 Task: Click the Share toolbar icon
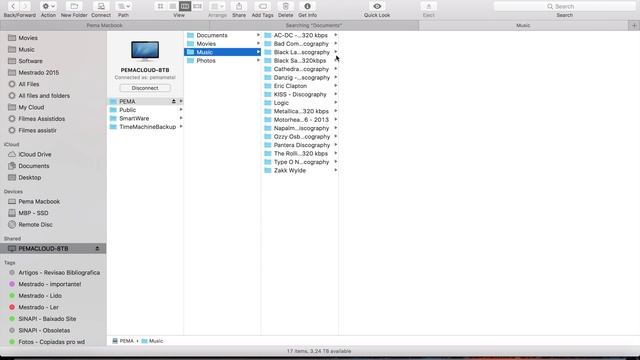239,6
